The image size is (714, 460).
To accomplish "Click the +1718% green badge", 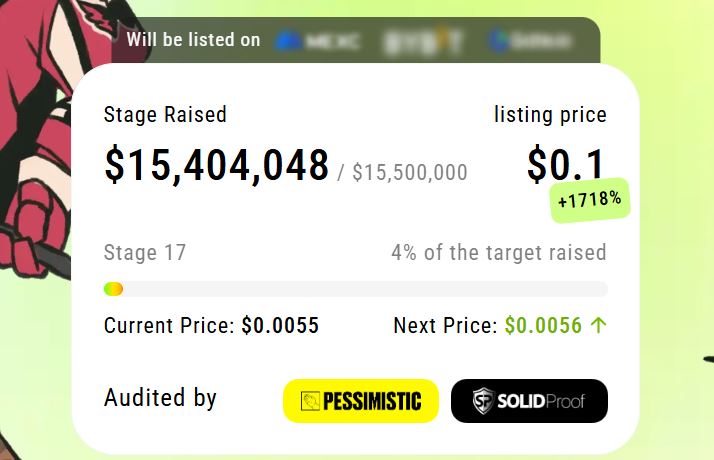I will [590, 199].
